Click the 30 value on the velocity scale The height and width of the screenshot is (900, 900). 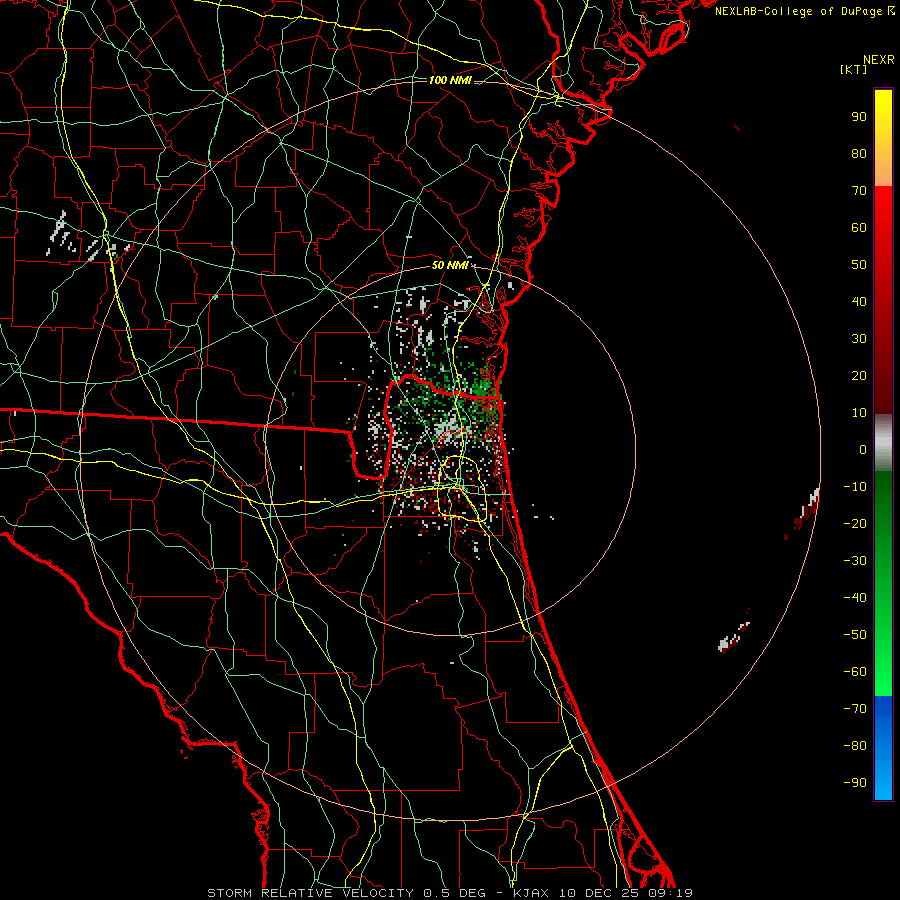pos(859,339)
